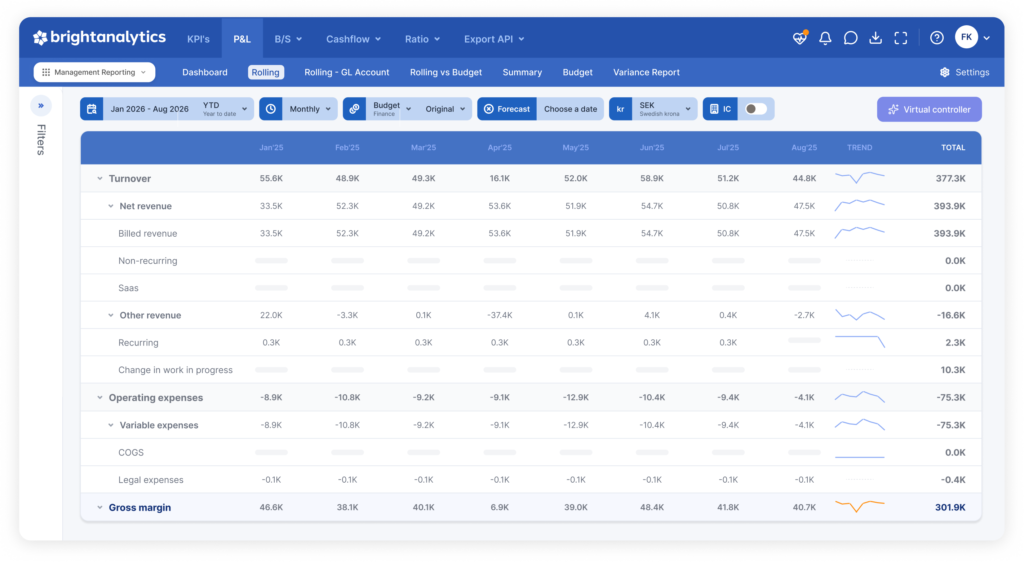Expand the Filters sidebar with the double arrow
The width and height of the screenshot is (1024, 562).
click(x=40, y=105)
